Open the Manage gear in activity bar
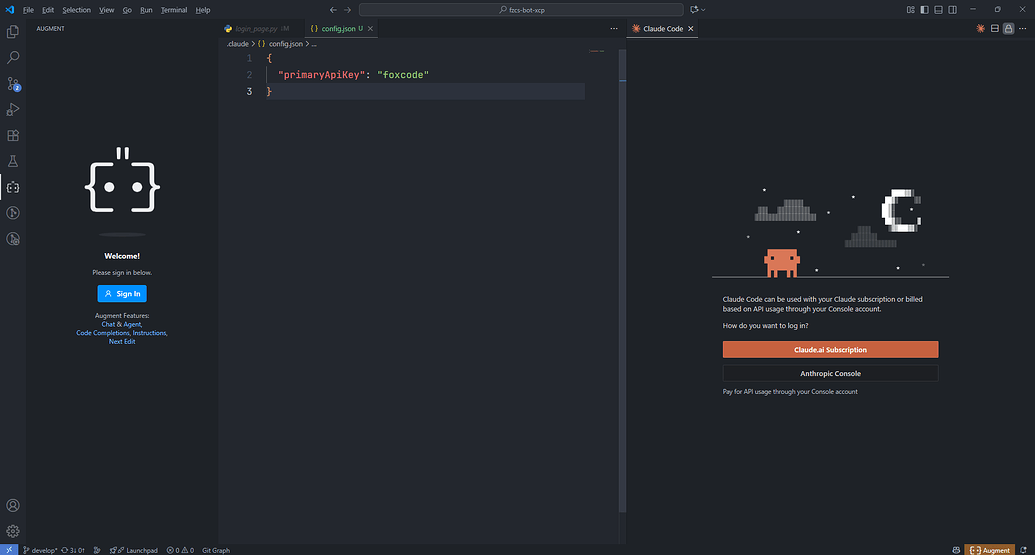 [x=13, y=531]
